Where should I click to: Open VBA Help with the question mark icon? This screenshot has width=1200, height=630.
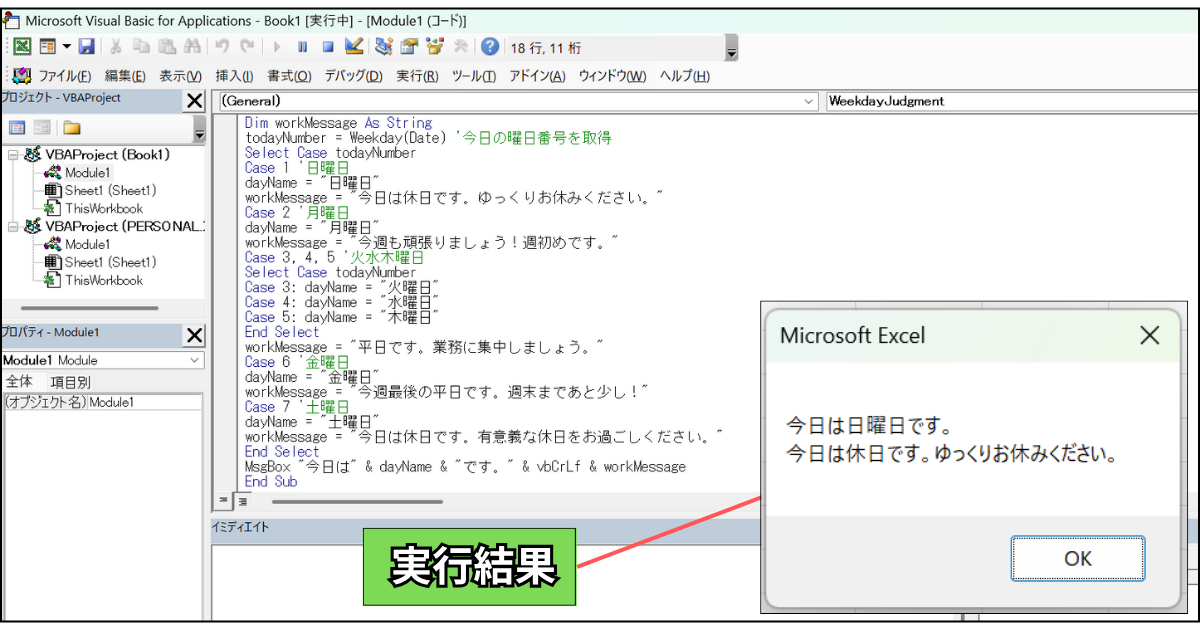pyautogui.click(x=490, y=46)
